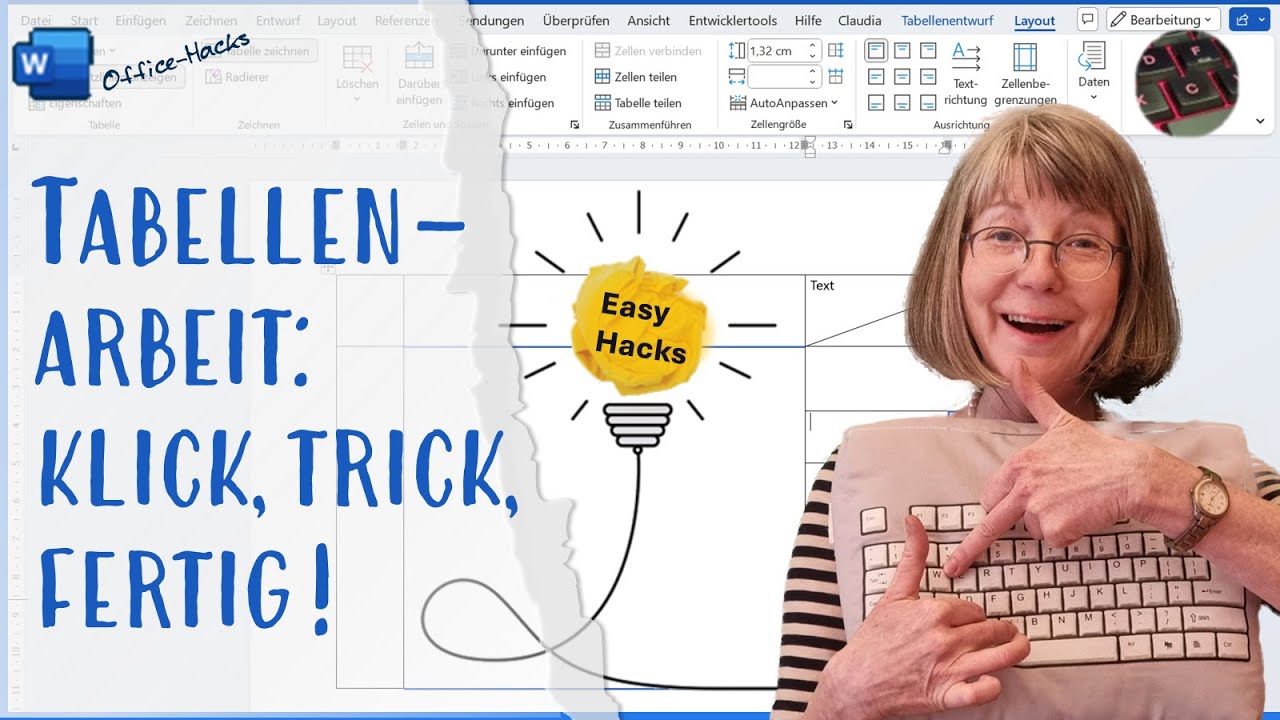
Task: Open the Entwicklertools tab
Action: coord(733,21)
